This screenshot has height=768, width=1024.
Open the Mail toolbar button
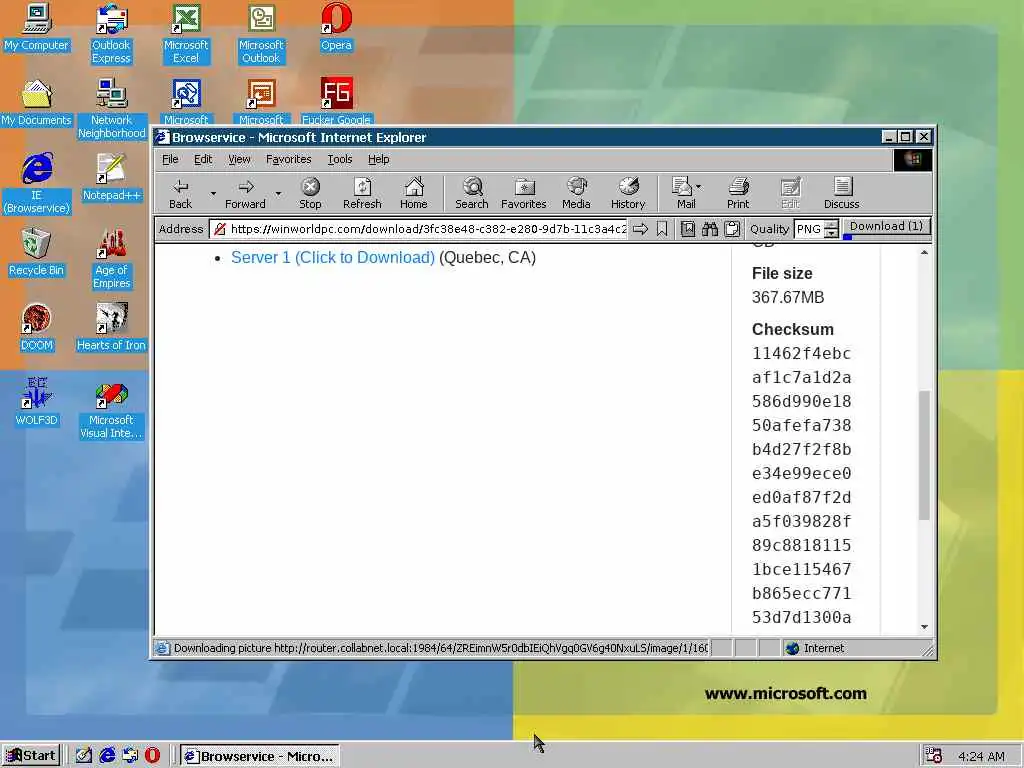[682, 194]
